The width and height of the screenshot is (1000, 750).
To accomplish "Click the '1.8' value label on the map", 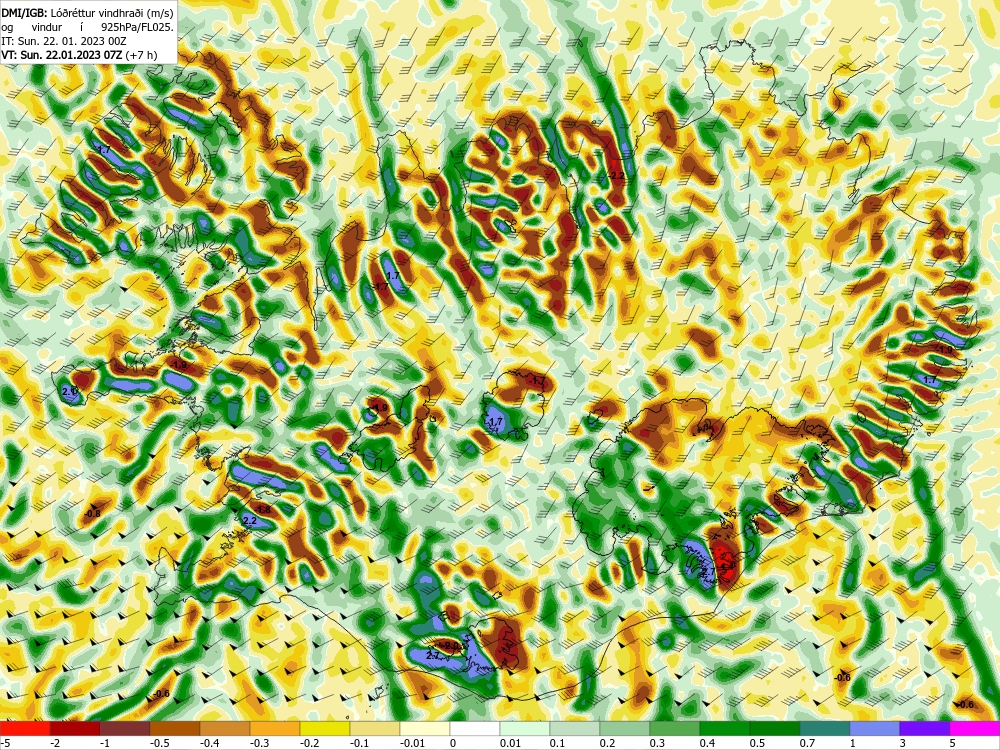I will 263,510.
